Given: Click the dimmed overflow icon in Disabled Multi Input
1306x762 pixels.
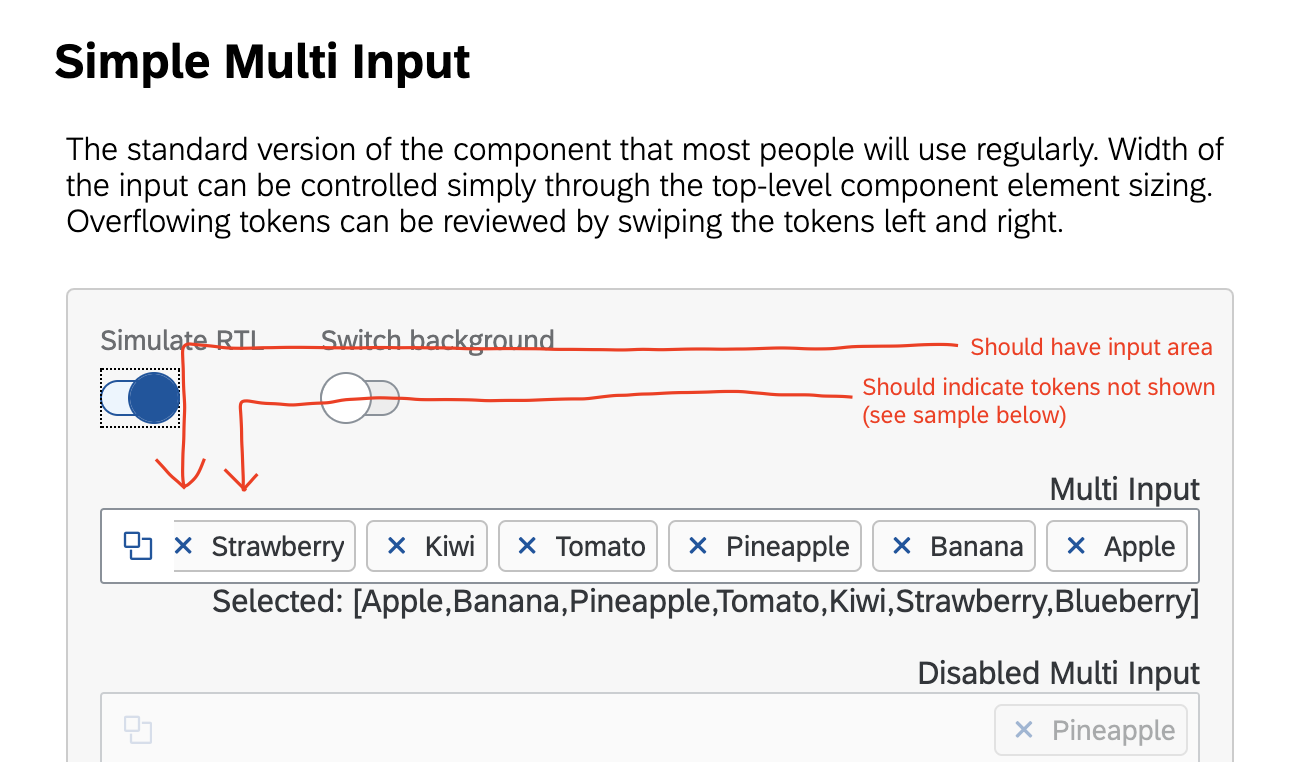Looking at the screenshot, I should pyautogui.click(x=136, y=729).
